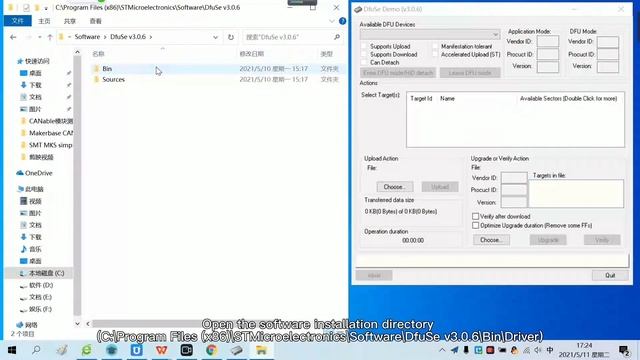Click the Verify button
Viewport: 640px width, 360px height.
click(x=602, y=240)
